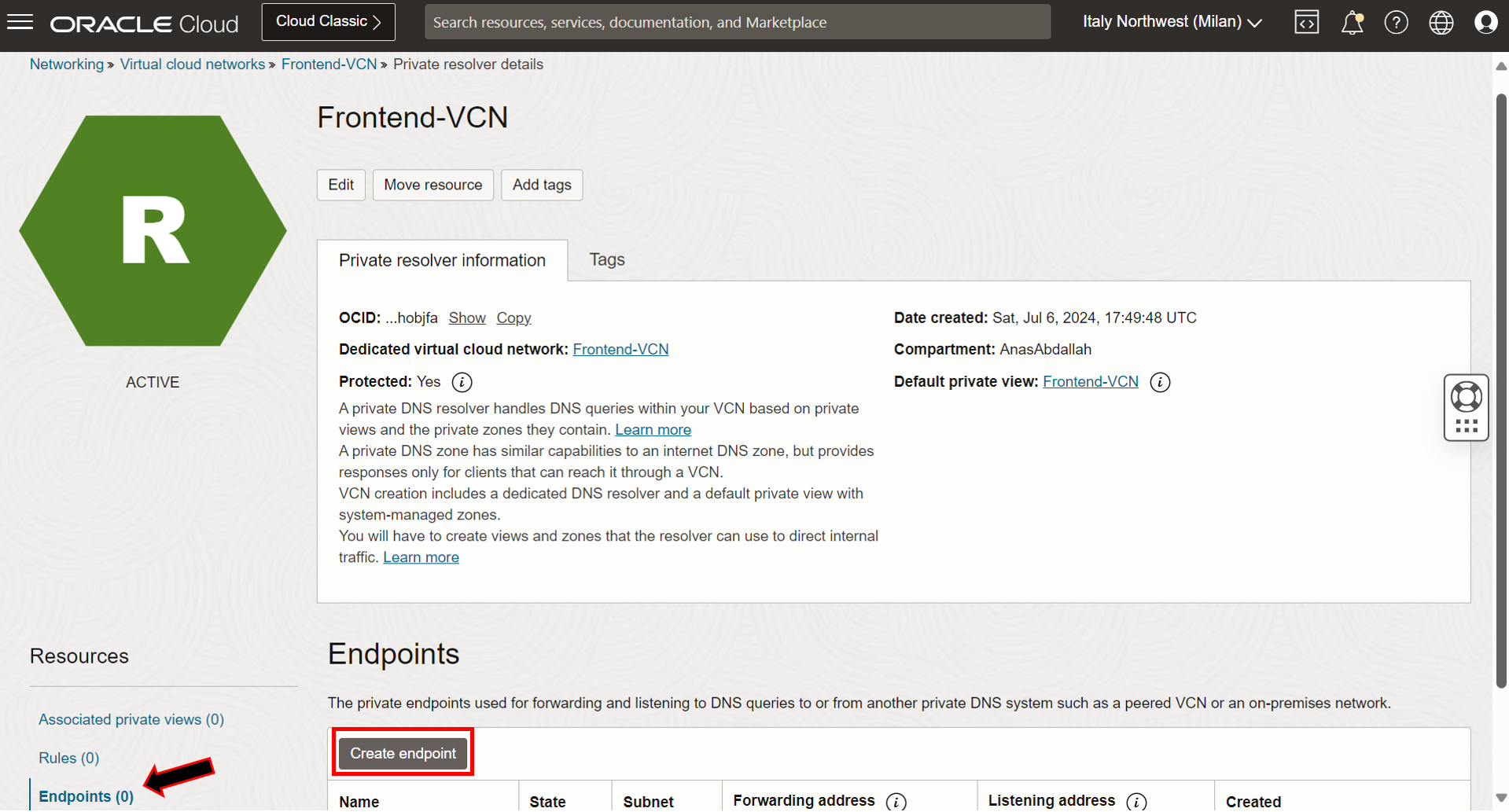Image resolution: width=1509 pixels, height=812 pixels.
Task: Click the Edit button
Action: [x=341, y=185]
